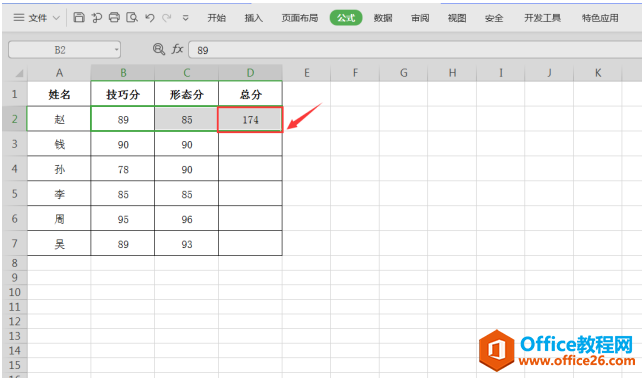Screen dimensions: 642x378
Task: Click the Undo arrow icon
Action: pyautogui.click(x=149, y=18)
